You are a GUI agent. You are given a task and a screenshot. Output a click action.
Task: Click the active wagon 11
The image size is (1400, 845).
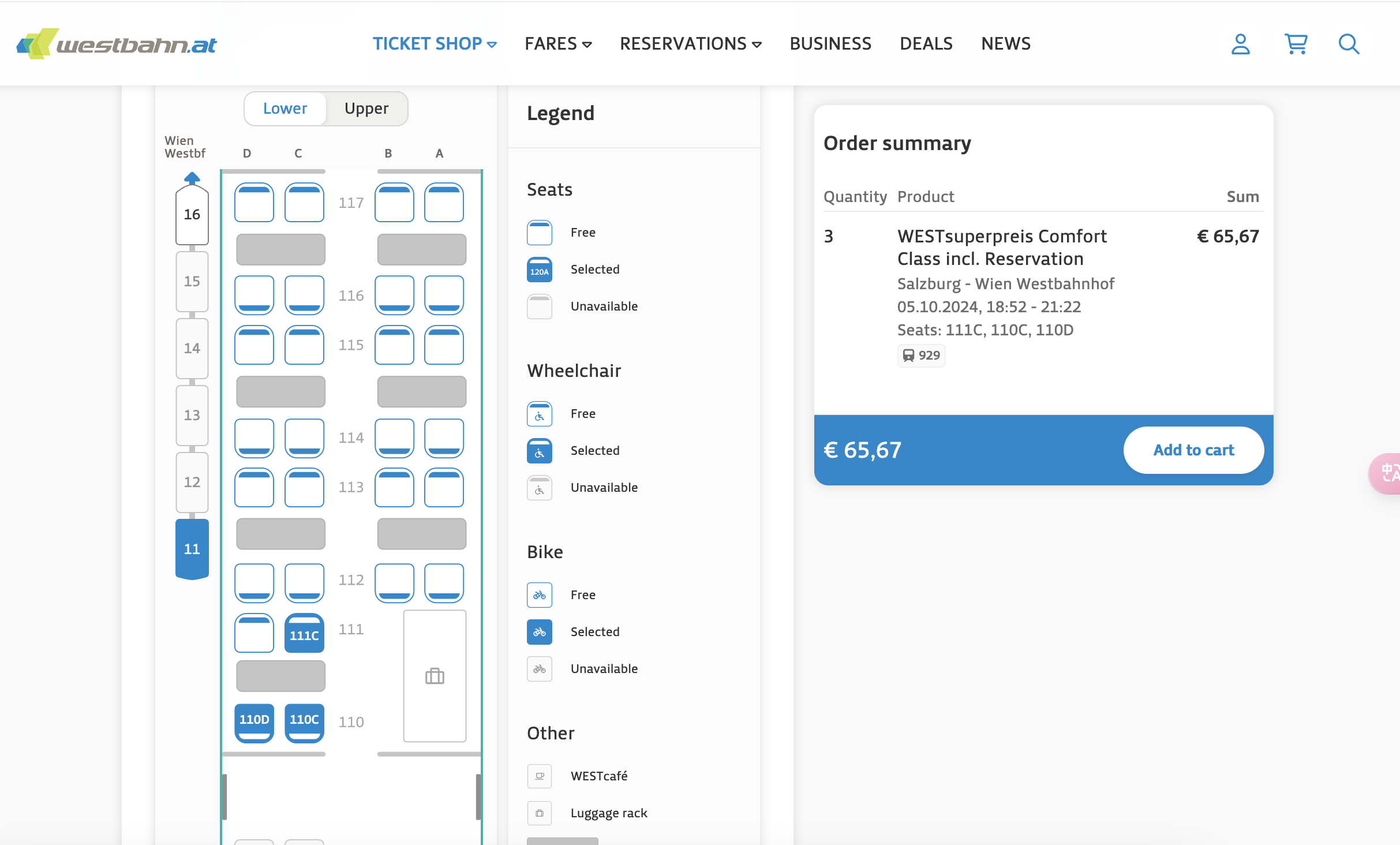[x=192, y=549]
